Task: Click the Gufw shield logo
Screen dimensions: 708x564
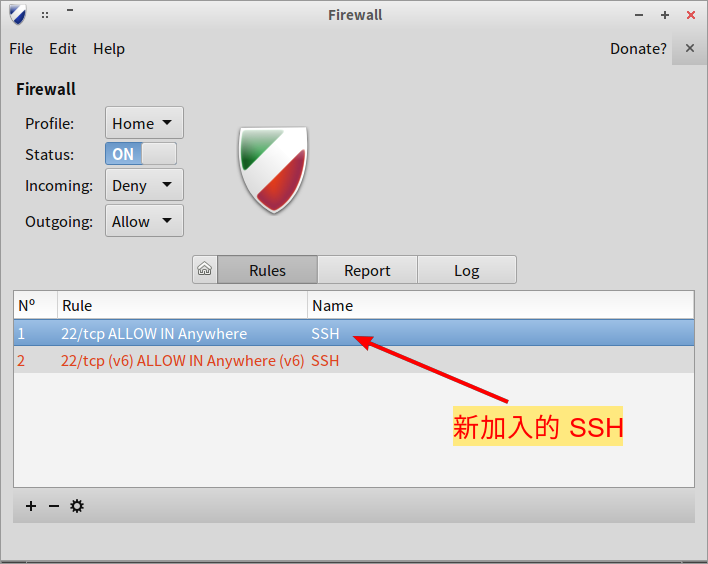Action: click(274, 169)
